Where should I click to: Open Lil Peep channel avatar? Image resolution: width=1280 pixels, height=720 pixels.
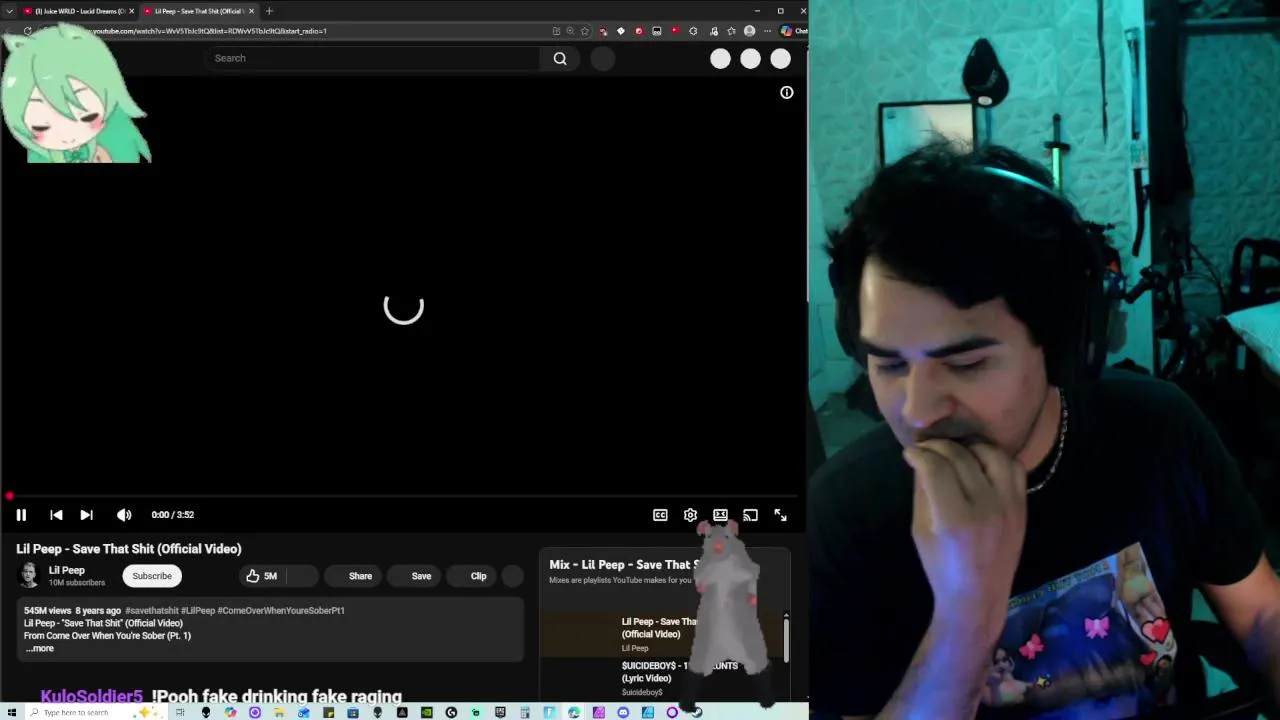point(29,575)
